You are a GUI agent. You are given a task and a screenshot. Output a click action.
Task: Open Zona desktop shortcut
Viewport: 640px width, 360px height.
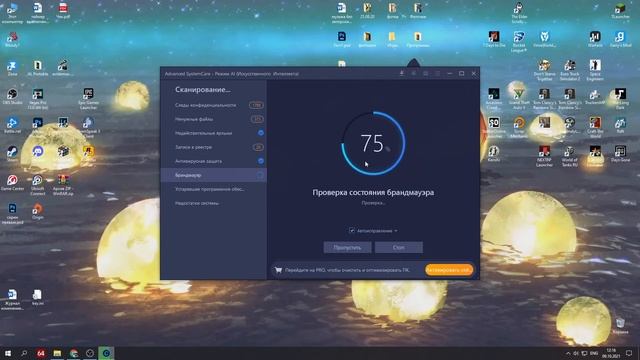(12, 68)
